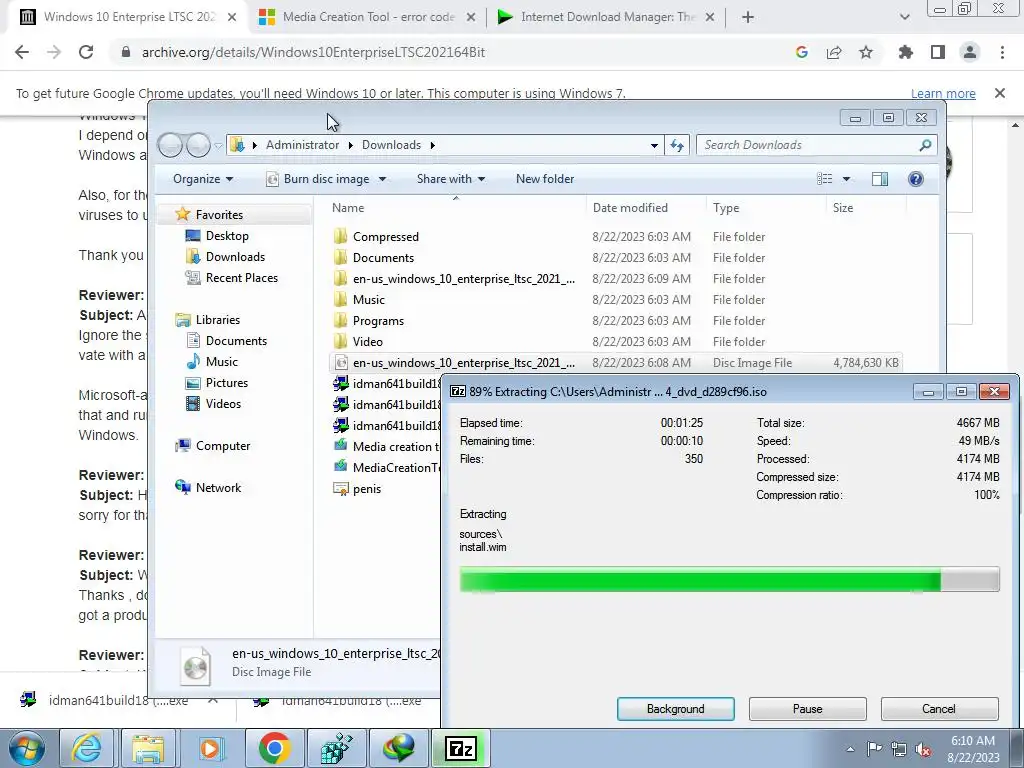Image resolution: width=1024 pixels, height=768 pixels.
Task: Pause the 7-Zip extraction
Action: (807, 709)
